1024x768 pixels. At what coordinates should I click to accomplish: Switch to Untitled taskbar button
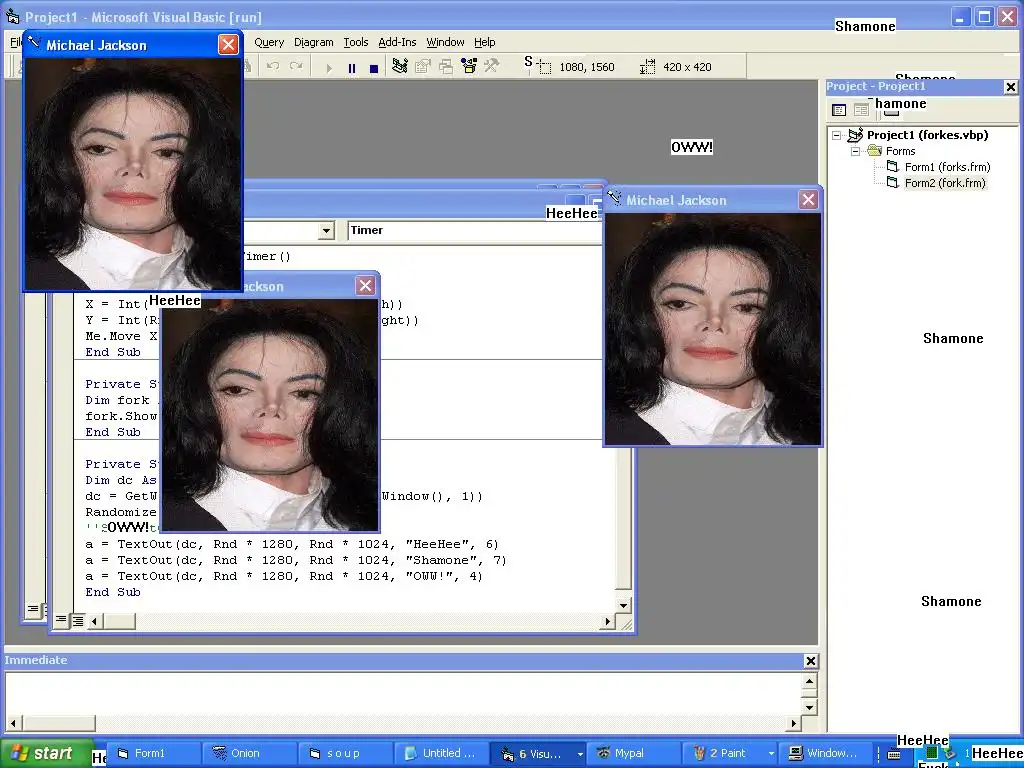441,753
